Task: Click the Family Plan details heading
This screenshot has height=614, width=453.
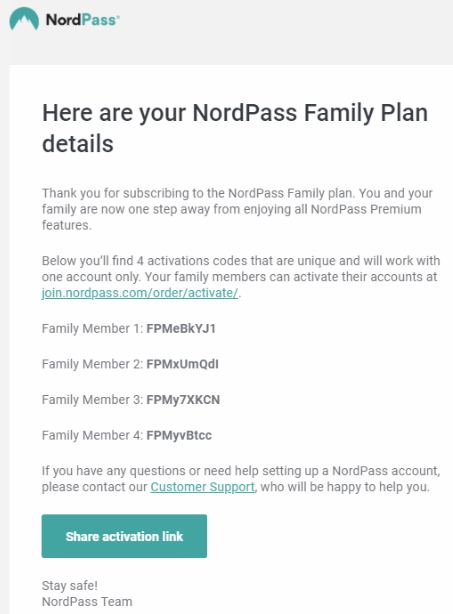Action: click(x=235, y=128)
